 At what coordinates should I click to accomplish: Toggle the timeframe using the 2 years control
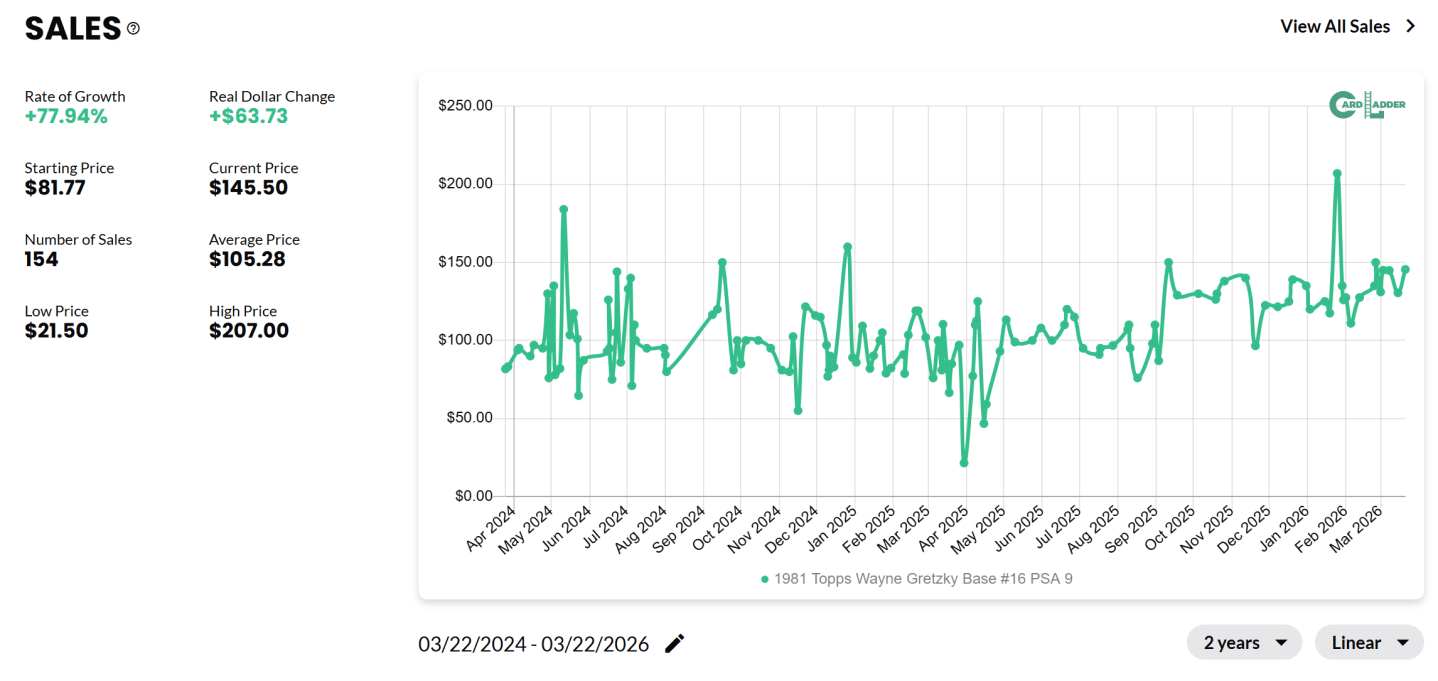click(1243, 642)
